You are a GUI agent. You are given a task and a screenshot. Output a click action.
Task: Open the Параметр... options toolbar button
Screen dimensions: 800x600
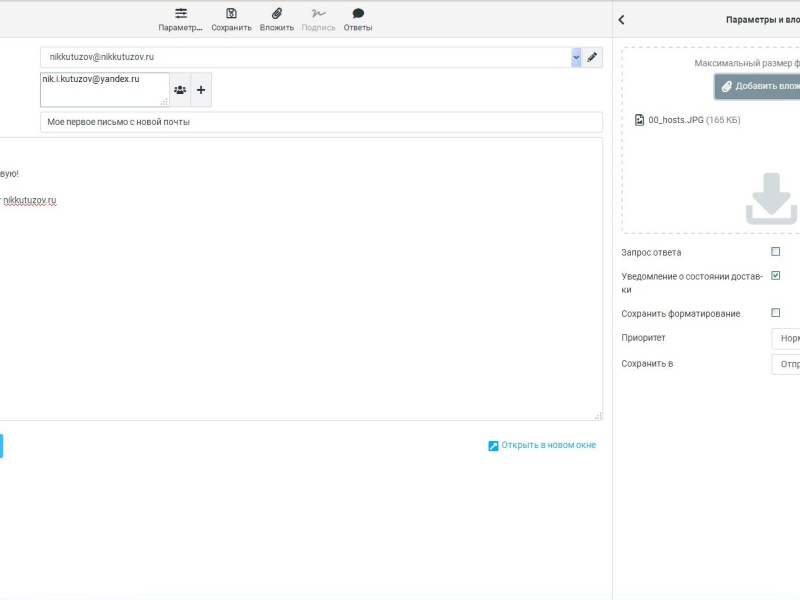(x=180, y=19)
